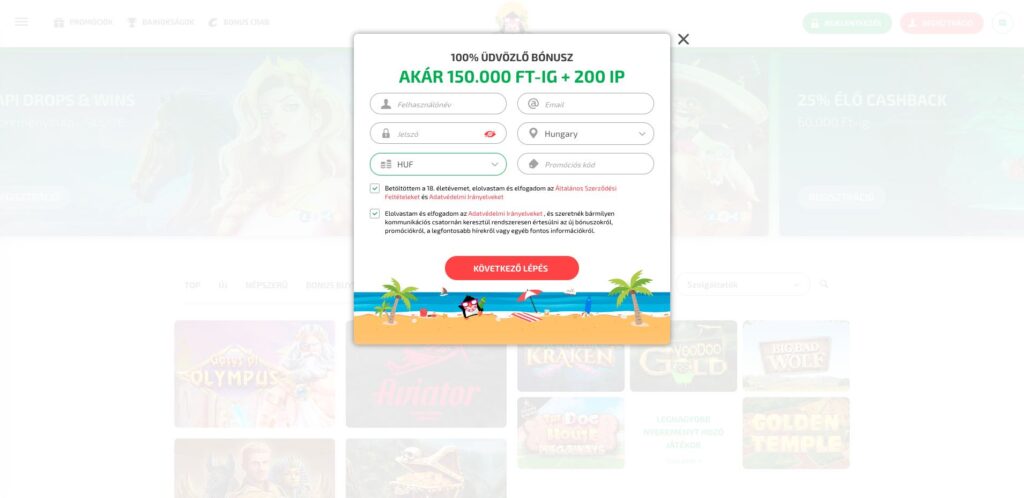The image size is (1024, 498).
Task: Click the Promóciós kód input field
Action: [585, 164]
